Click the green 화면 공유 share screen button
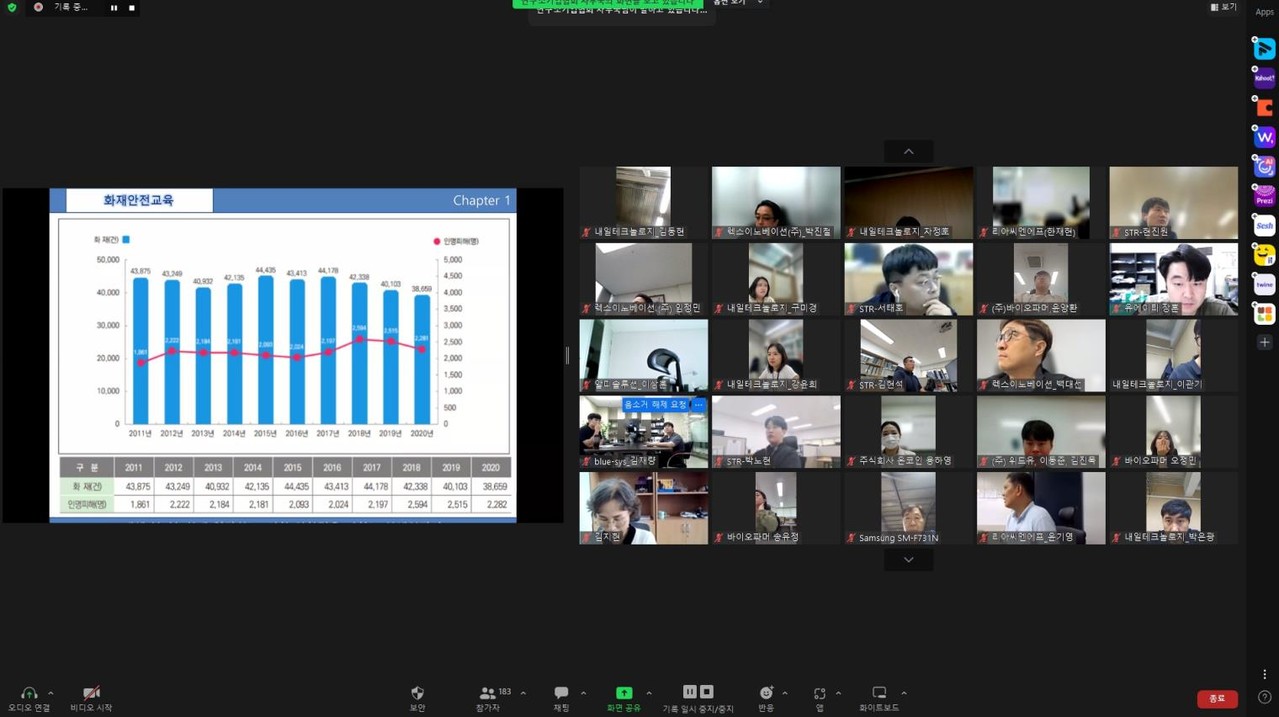 click(x=624, y=699)
